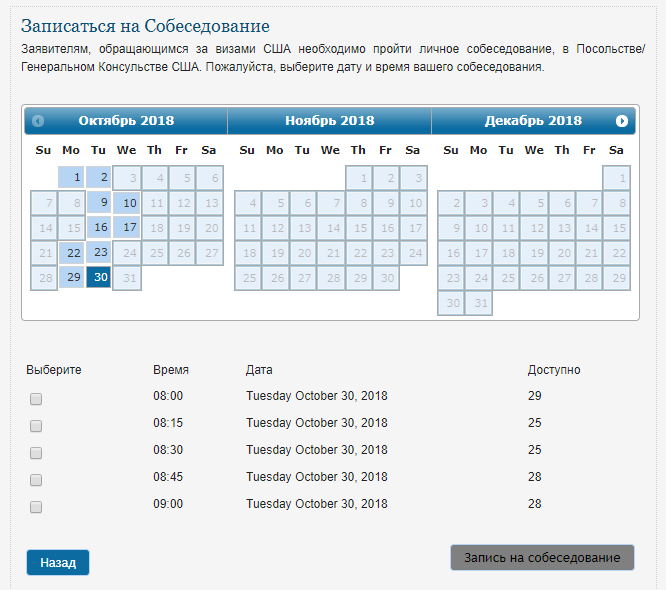Select October 30 in the calendar
Image resolution: width=666 pixels, height=590 pixels.
pos(99,278)
